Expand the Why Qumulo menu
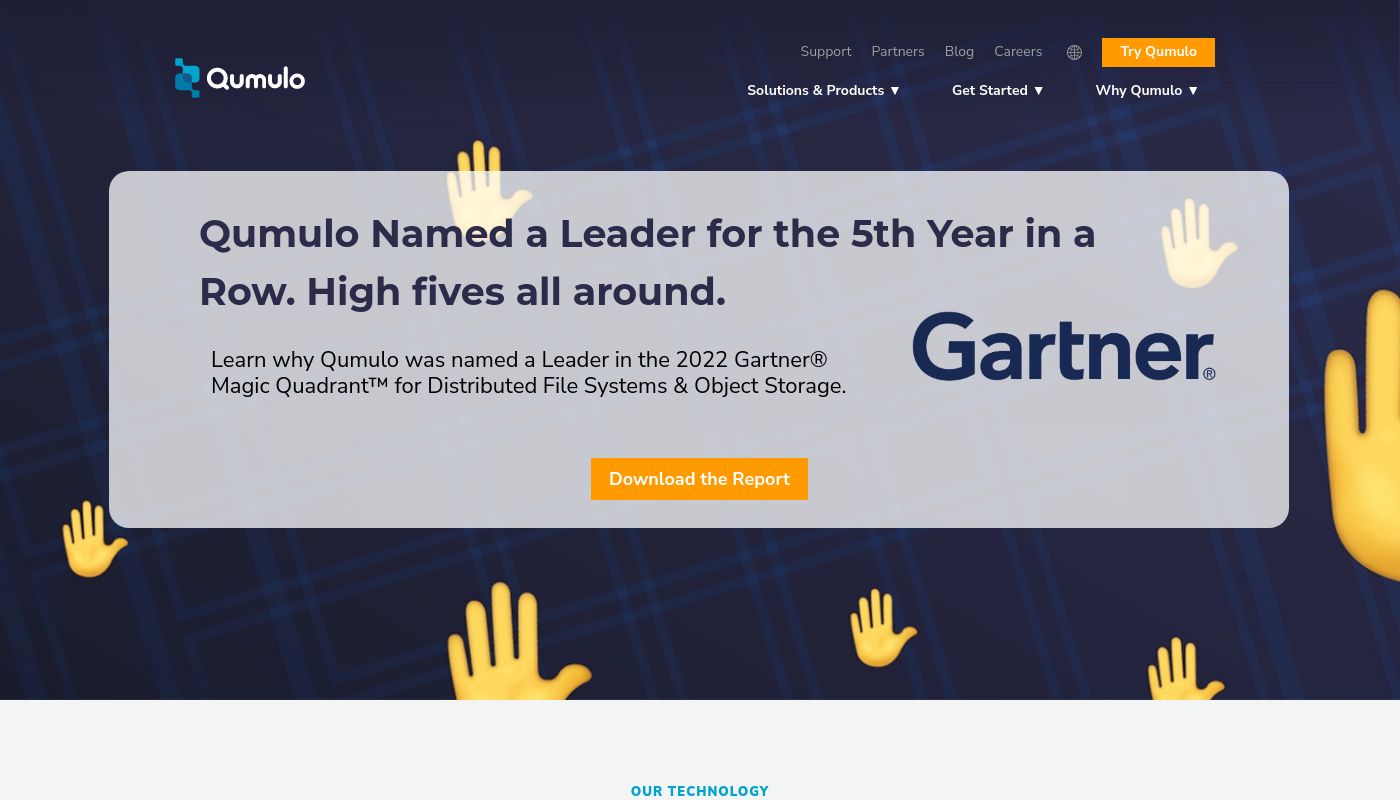This screenshot has height=800, width=1400. [x=1146, y=90]
